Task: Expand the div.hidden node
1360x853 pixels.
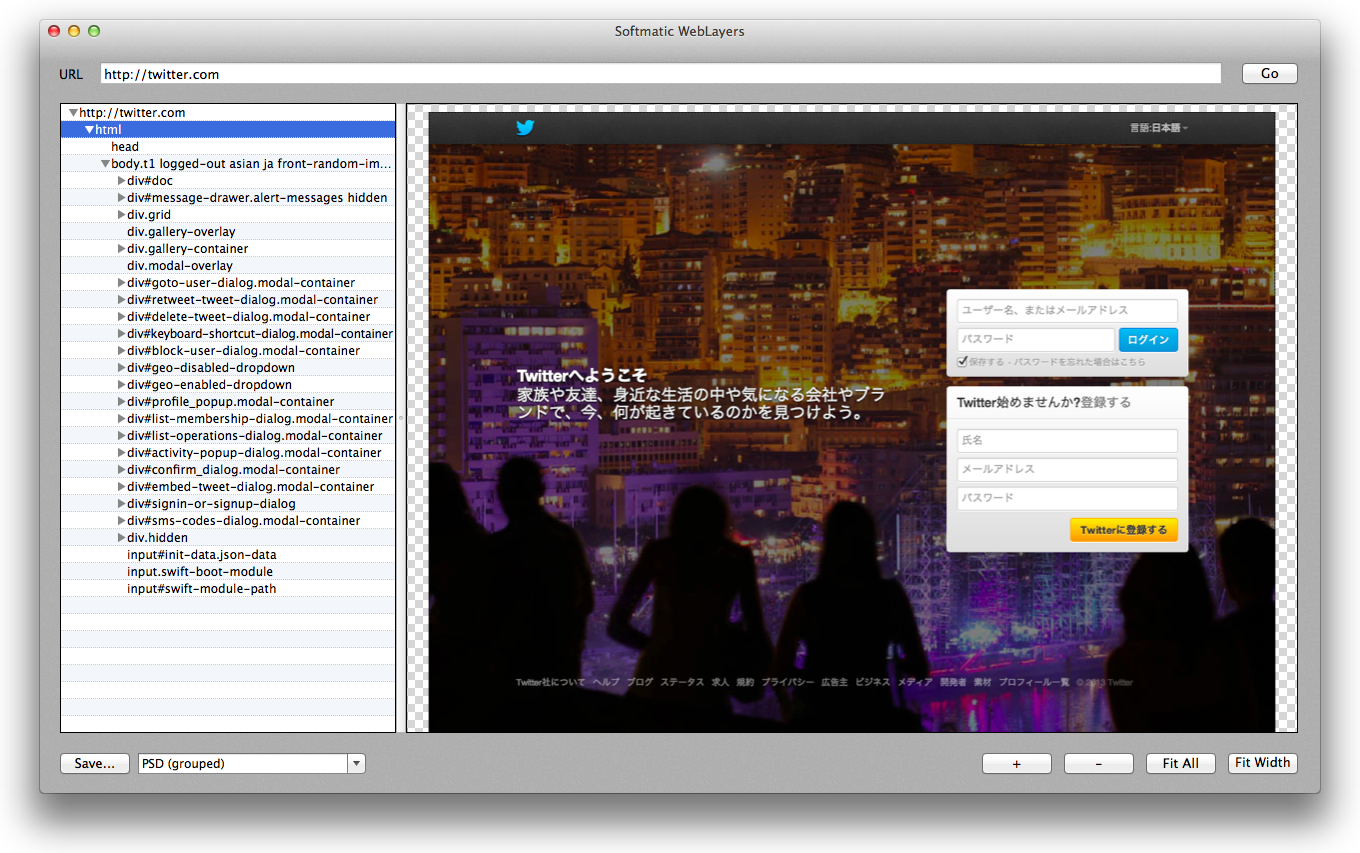Action: tap(121, 538)
